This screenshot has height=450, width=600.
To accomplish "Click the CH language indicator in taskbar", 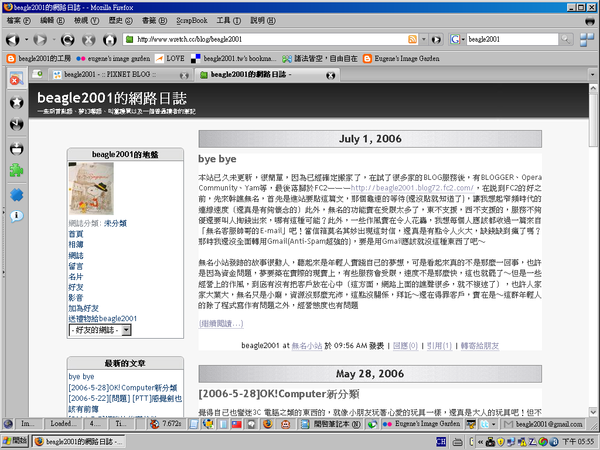I will click(441, 442).
